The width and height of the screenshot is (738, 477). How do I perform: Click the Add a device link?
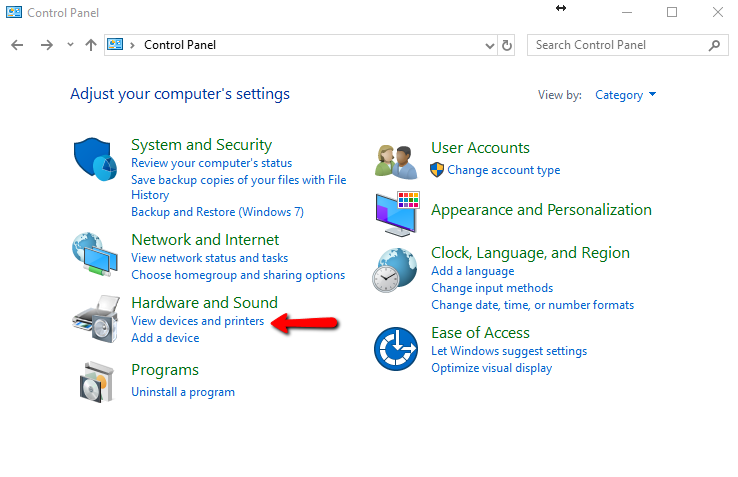[165, 338]
